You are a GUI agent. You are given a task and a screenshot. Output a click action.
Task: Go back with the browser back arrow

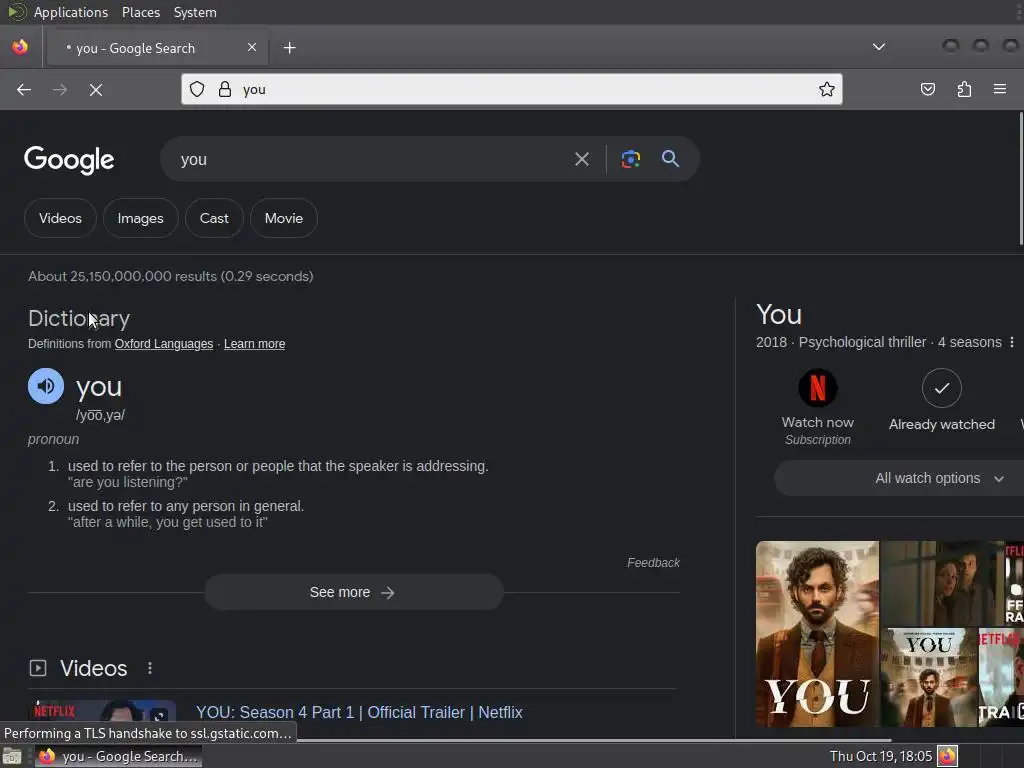click(24, 89)
